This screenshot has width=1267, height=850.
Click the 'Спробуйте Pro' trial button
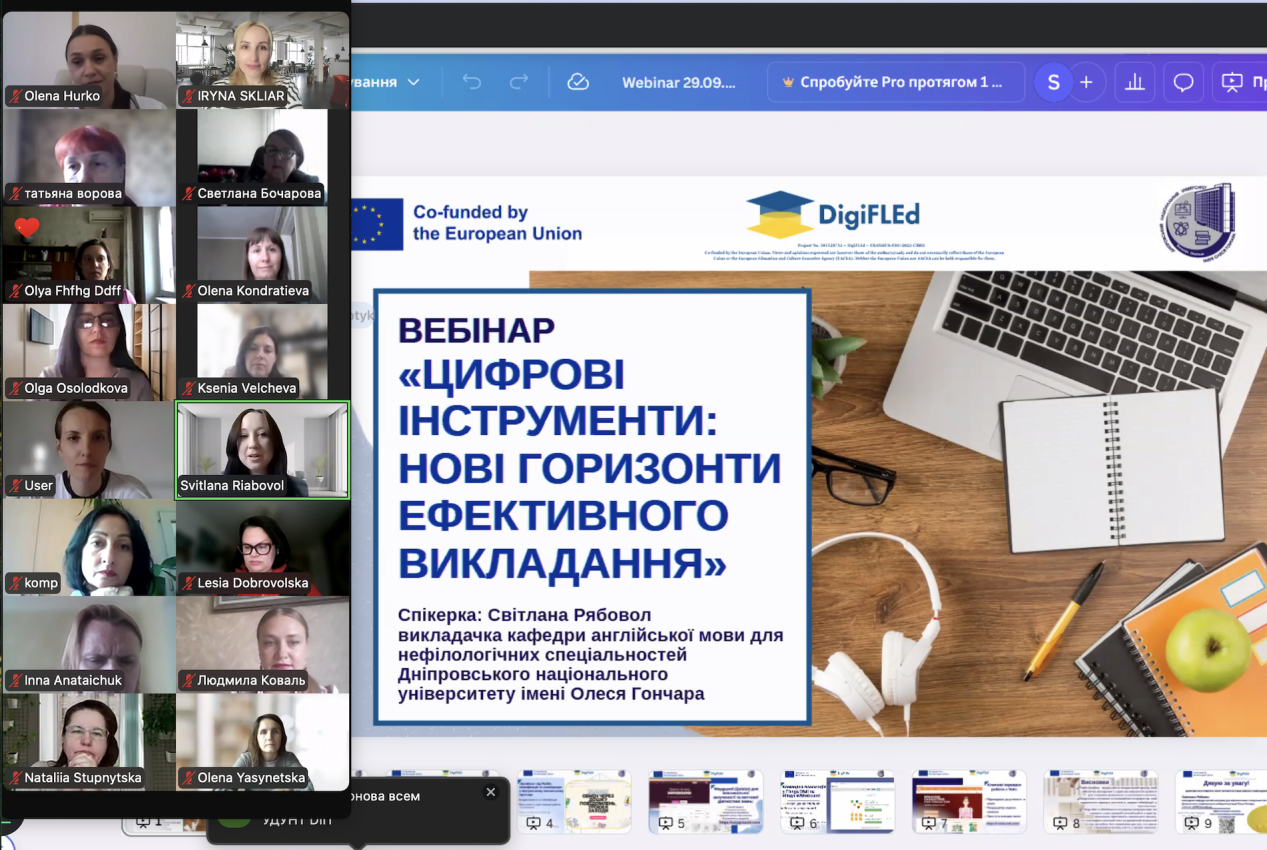[x=896, y=82]
